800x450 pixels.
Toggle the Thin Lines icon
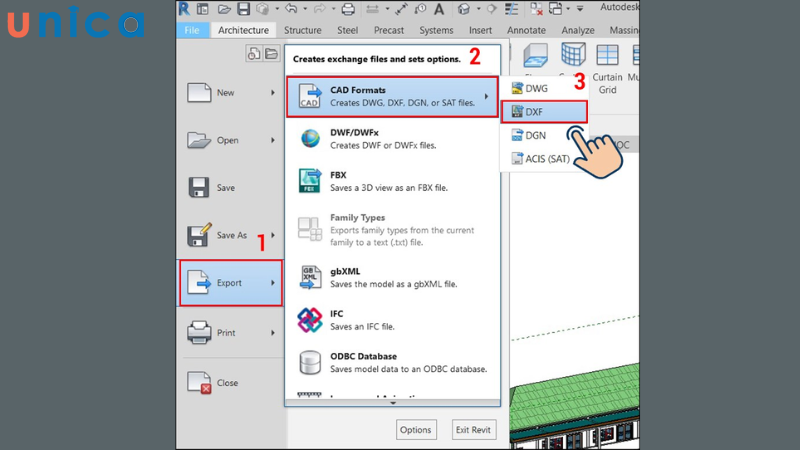pos(511,9)
